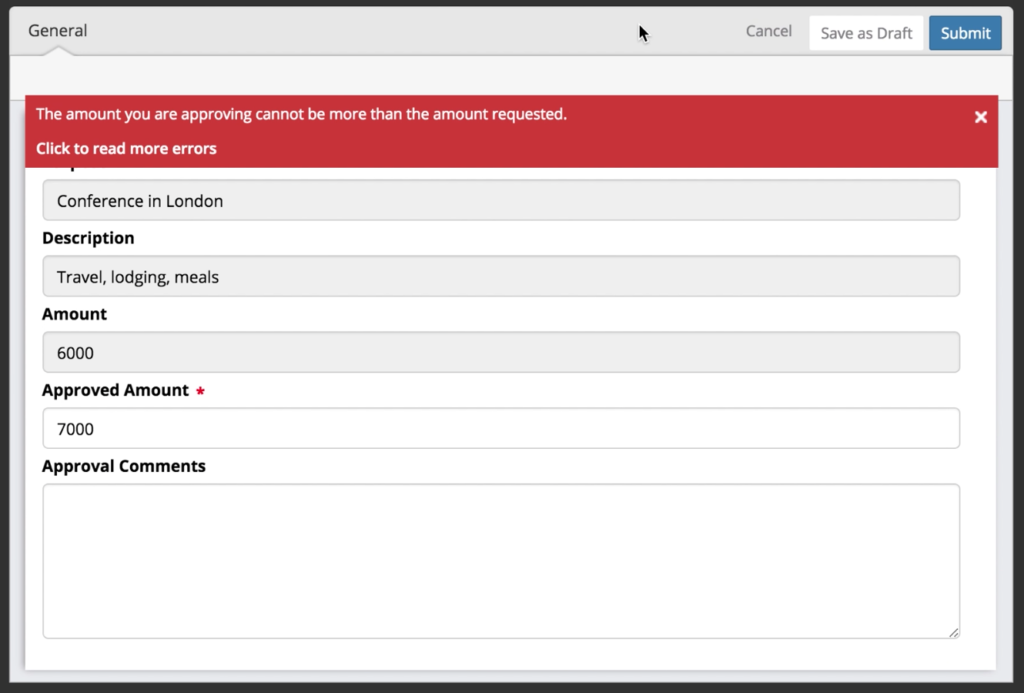Open the link to read more errors

tap(126, 148)
